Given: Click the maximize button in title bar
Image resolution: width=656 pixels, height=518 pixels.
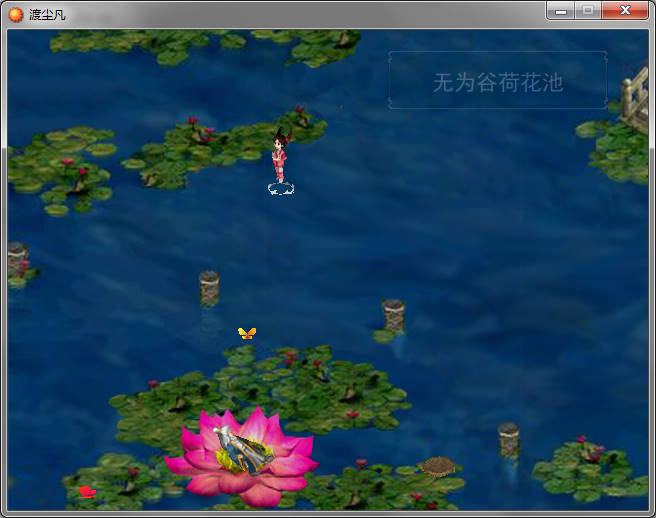Looking at the screenshot, I should pos(588,10).
